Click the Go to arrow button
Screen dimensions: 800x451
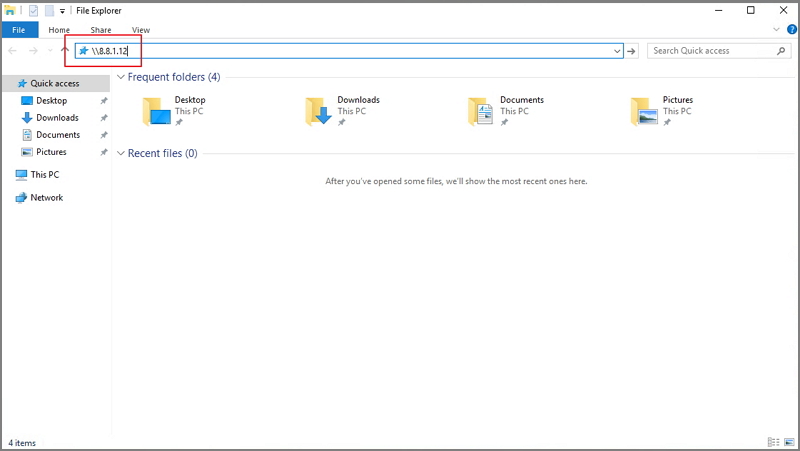[x=632, y=51]
